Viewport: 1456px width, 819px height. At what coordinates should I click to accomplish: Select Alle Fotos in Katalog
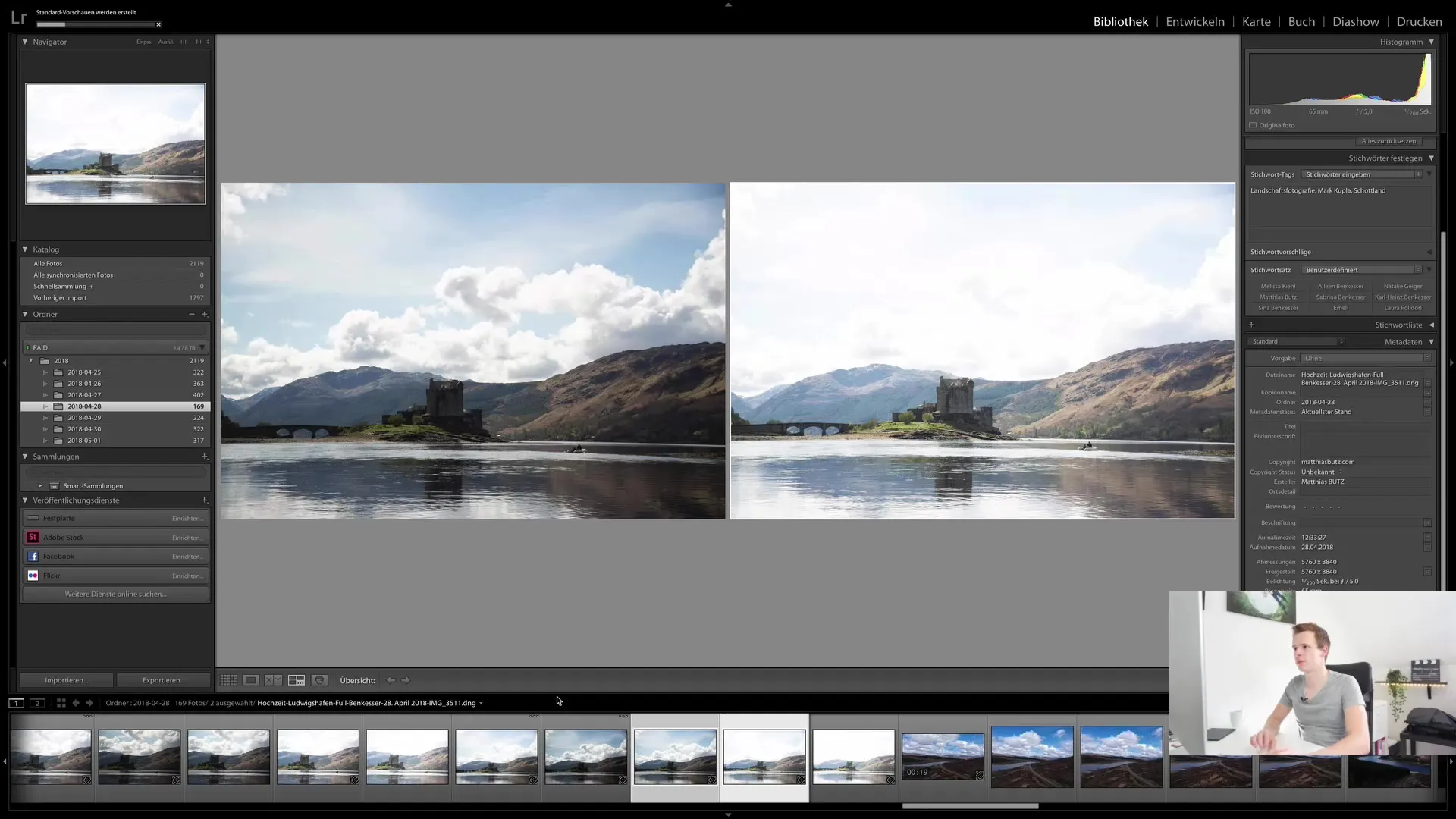tap(115, 263)
